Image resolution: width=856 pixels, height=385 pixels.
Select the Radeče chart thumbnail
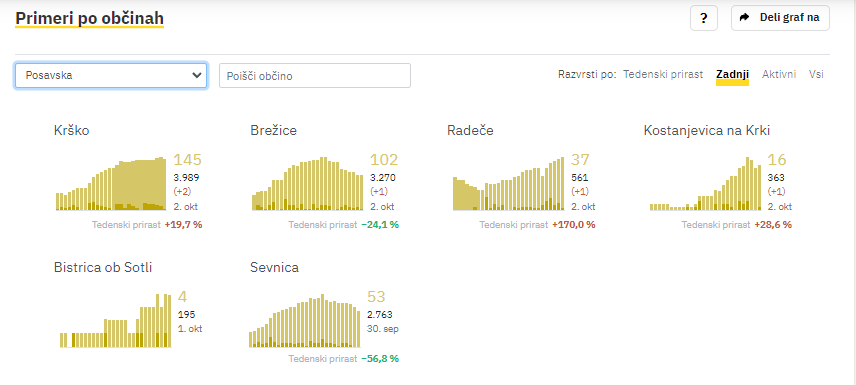coord(508,183)
